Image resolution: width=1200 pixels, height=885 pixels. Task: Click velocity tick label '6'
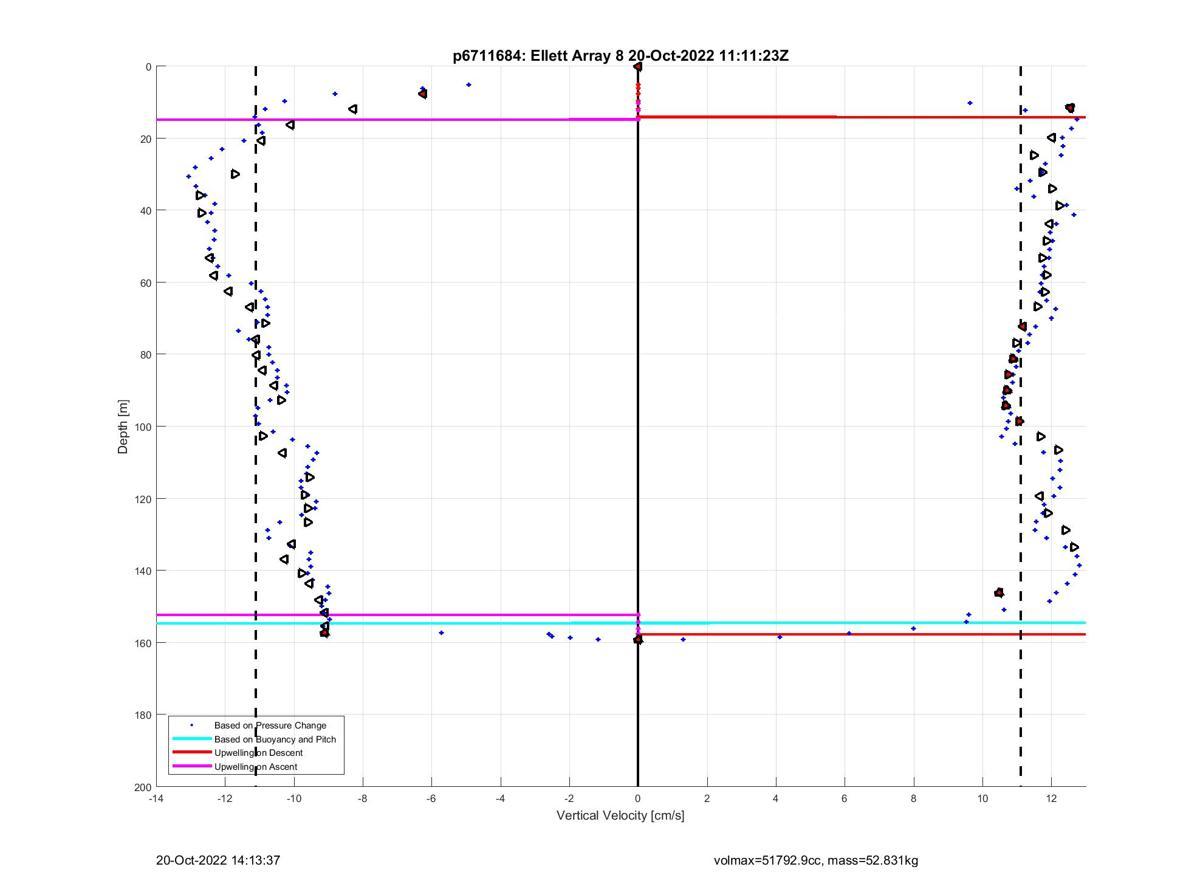pos(845,798)
